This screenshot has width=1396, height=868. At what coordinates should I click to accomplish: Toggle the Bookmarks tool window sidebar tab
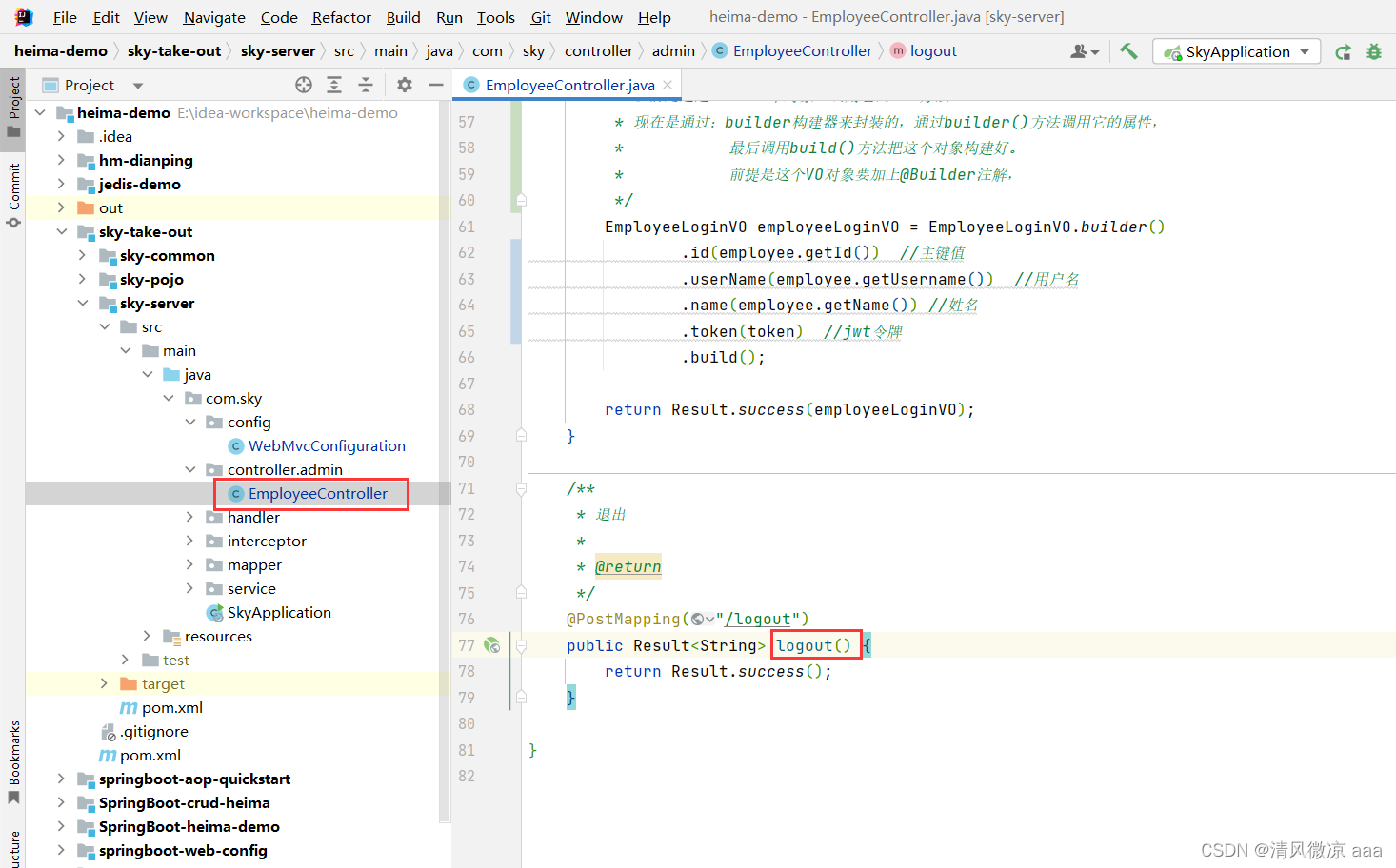point(13,761)
